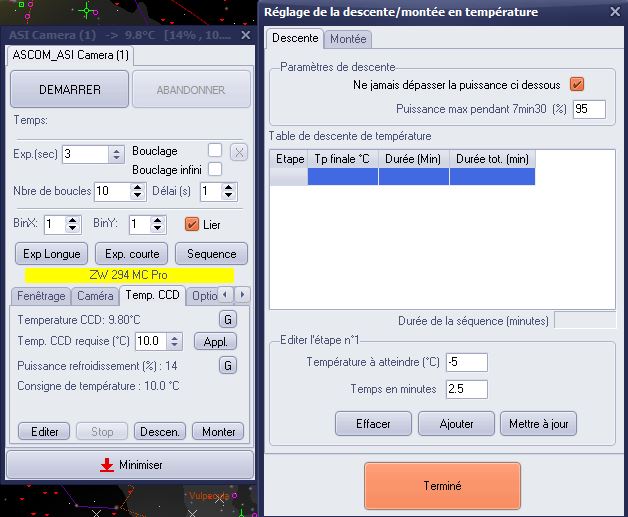
Task: Enable the Bouclage infini checkbox
Action: click(215, 170)
